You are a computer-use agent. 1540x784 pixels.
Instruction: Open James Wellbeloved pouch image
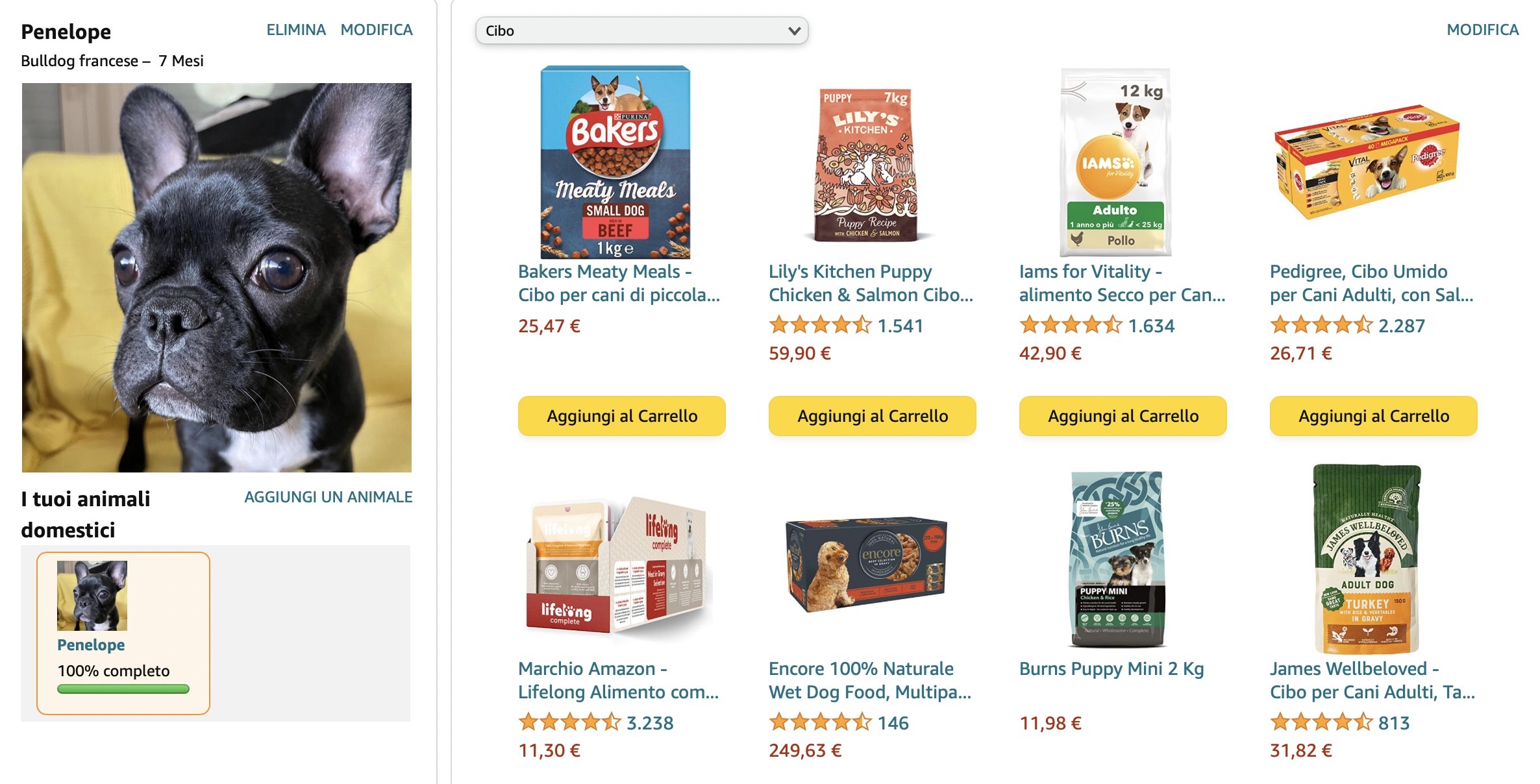coord(1367,559)
